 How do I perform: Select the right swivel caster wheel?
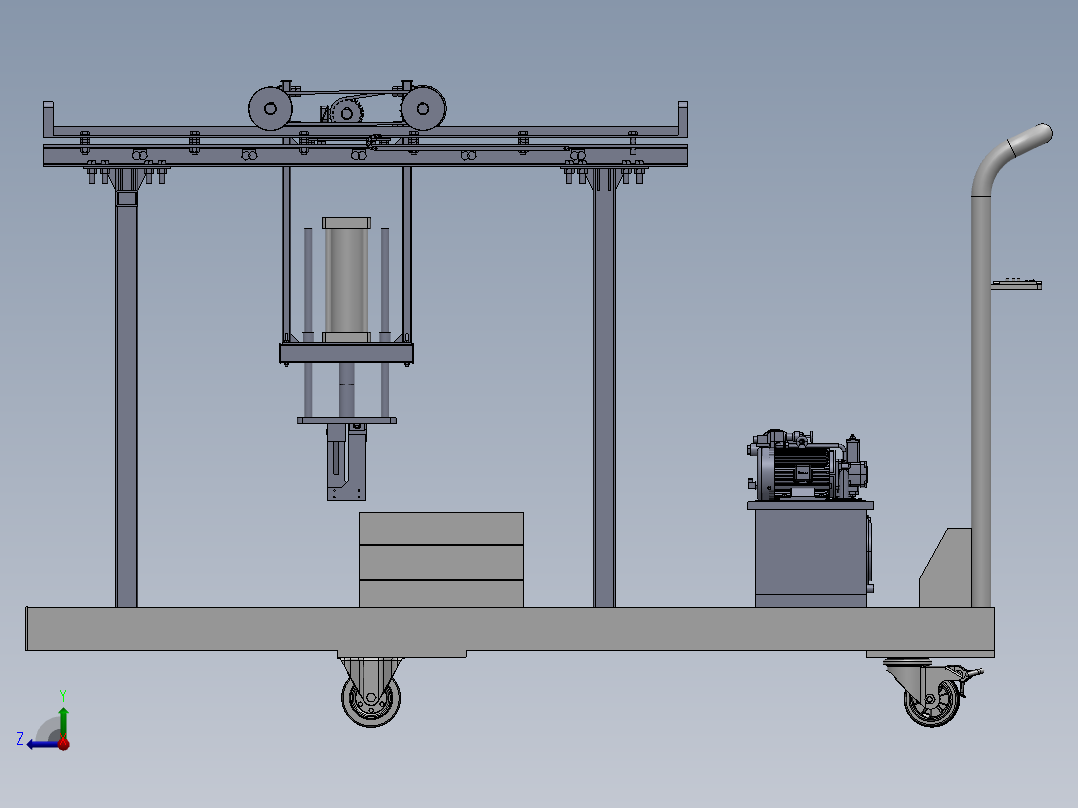click(932, 699)
